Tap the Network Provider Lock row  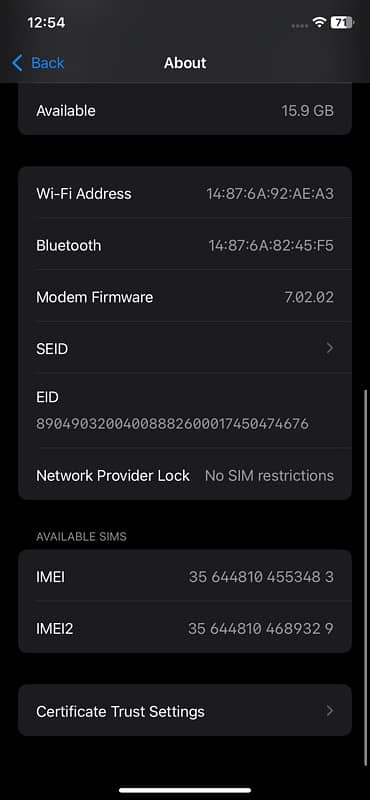coord(185,476)
